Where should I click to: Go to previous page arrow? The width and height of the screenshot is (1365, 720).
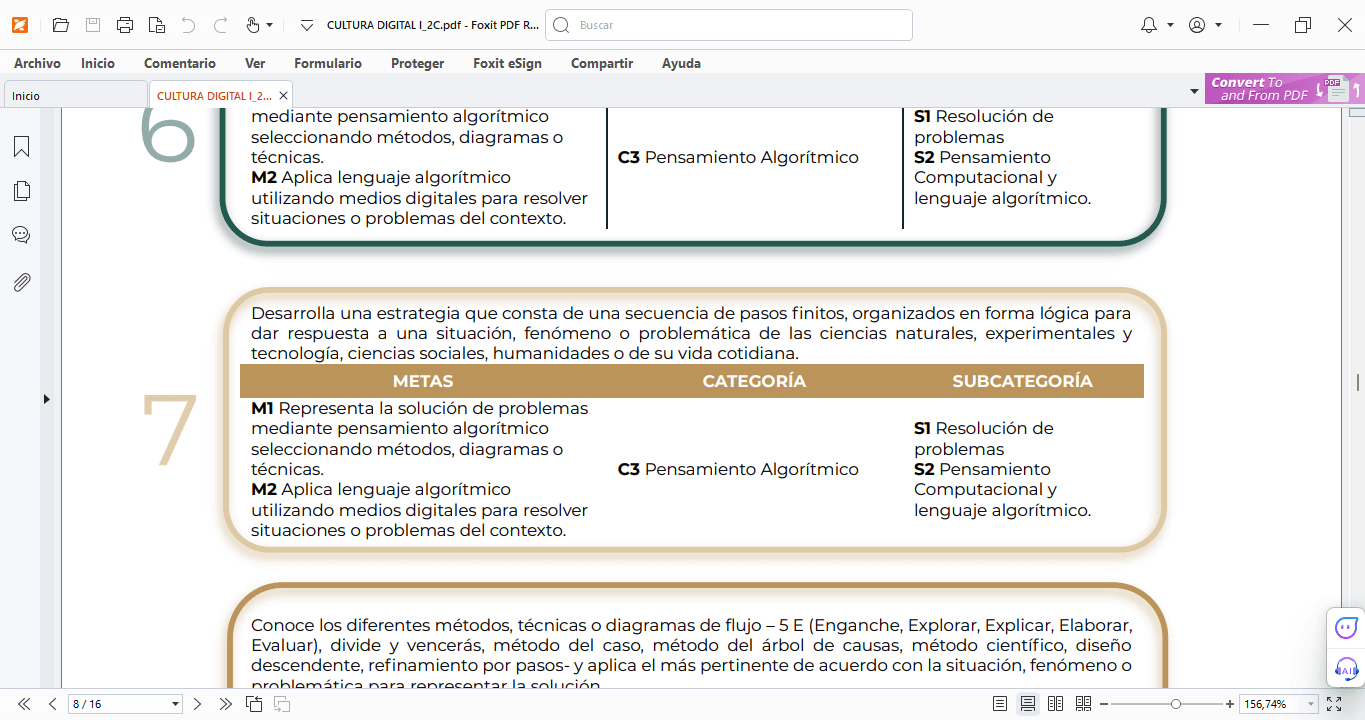tap(52, 704)
